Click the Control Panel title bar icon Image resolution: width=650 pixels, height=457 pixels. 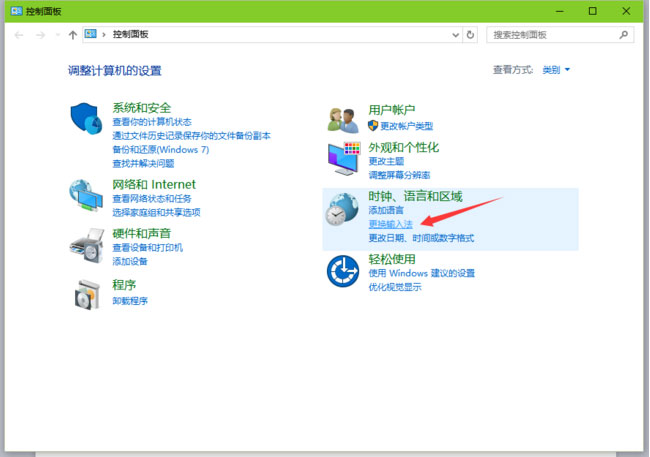click(x=16, y=11)
